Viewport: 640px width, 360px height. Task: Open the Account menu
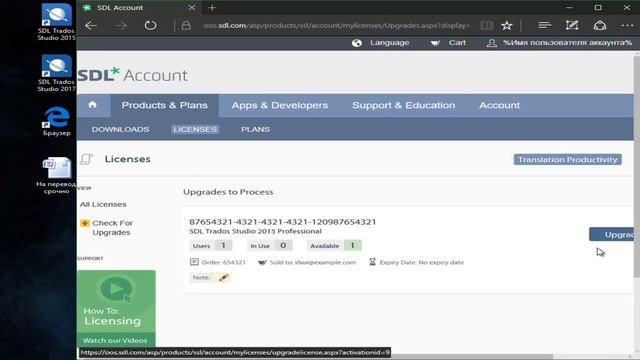click(499, 105)
